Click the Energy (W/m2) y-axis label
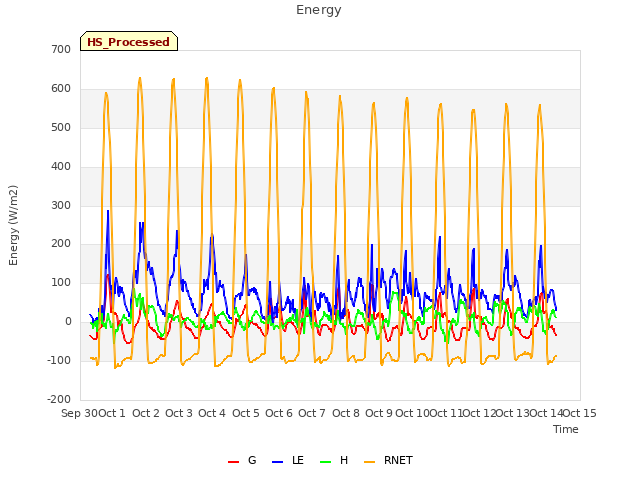Viewport: 640px width, 480px height. point(13,225)
